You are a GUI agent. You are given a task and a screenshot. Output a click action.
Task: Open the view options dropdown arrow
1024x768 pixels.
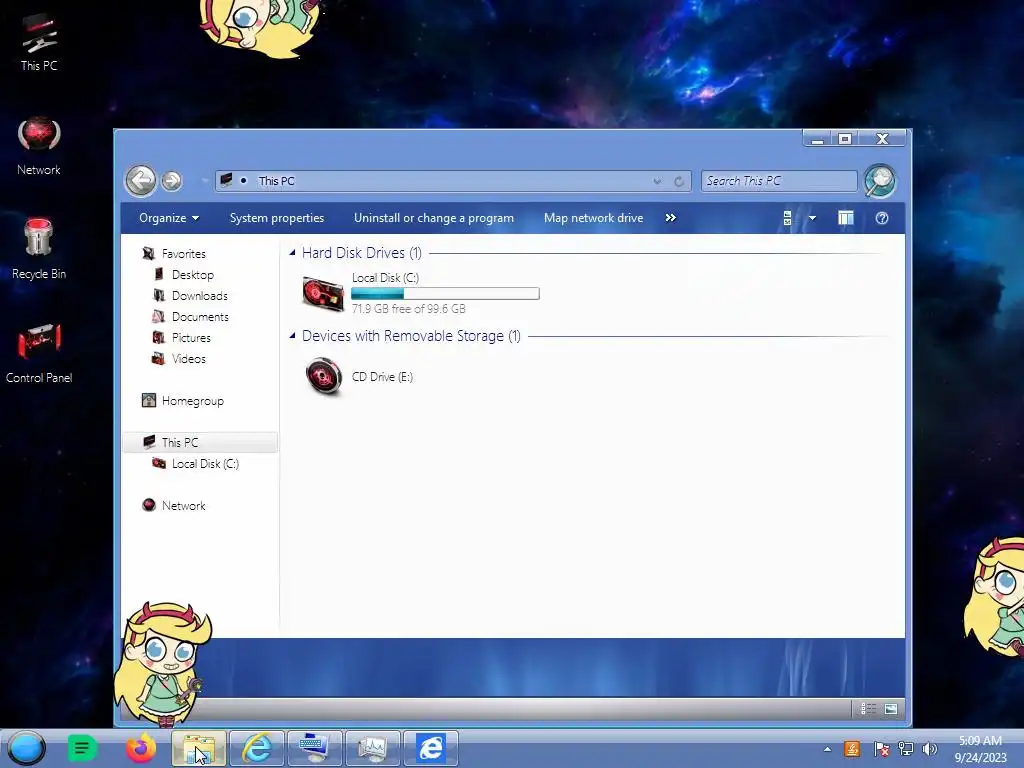[x=812, y=218]
